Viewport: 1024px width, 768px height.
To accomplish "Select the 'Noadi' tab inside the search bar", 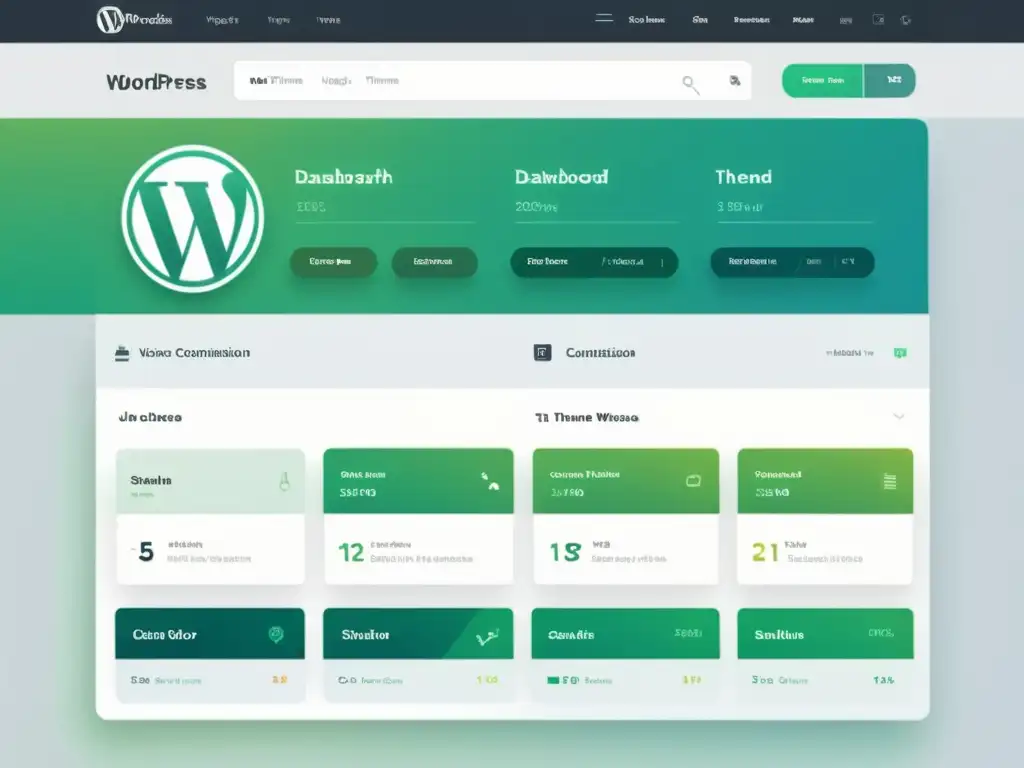I will (336, 80).
